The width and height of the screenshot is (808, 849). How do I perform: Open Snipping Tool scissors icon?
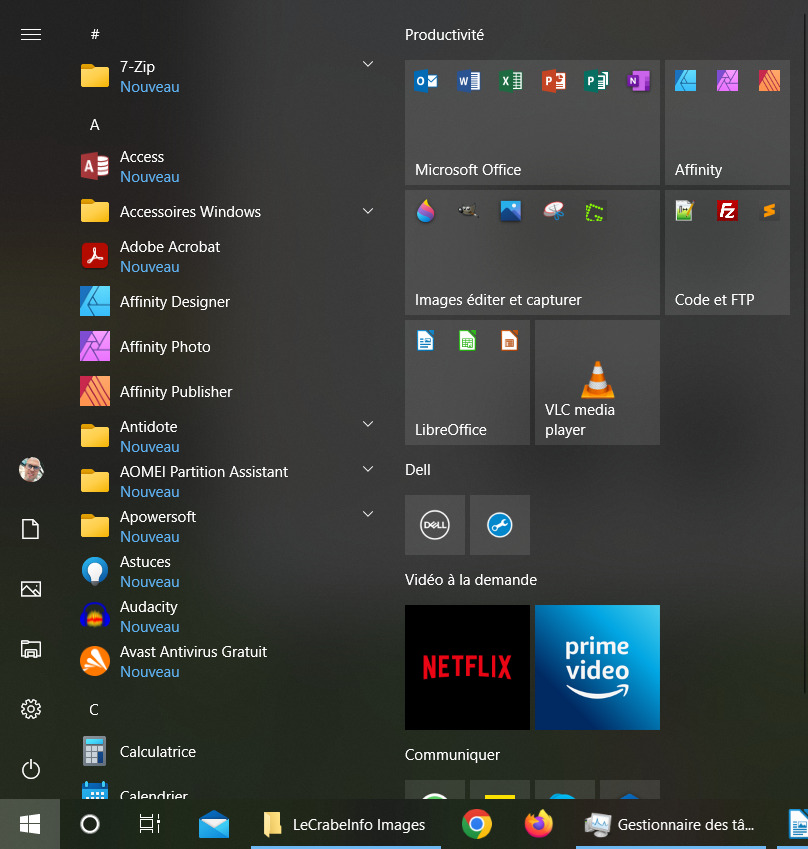[553, 211]
